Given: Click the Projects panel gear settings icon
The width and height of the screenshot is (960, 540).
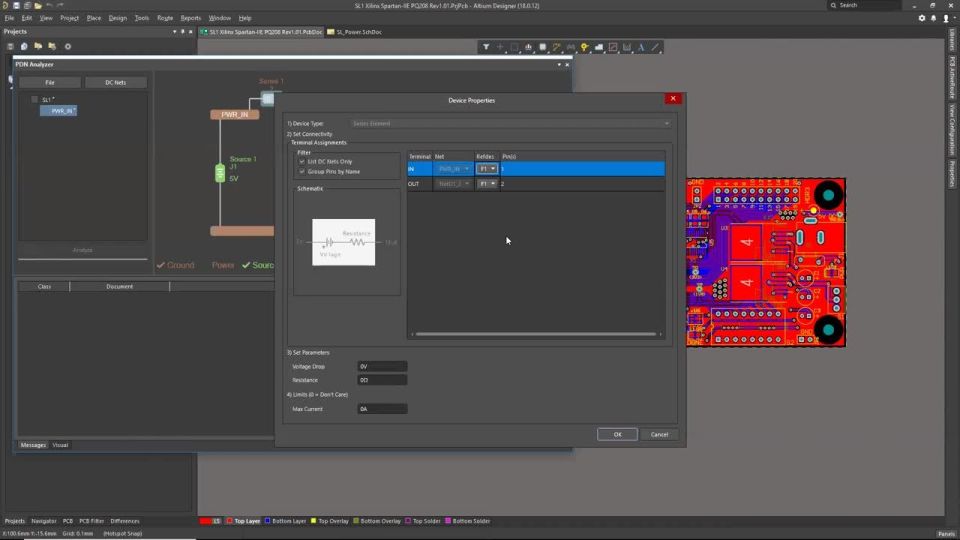Looking at the screenshot, I should (67, 47).
